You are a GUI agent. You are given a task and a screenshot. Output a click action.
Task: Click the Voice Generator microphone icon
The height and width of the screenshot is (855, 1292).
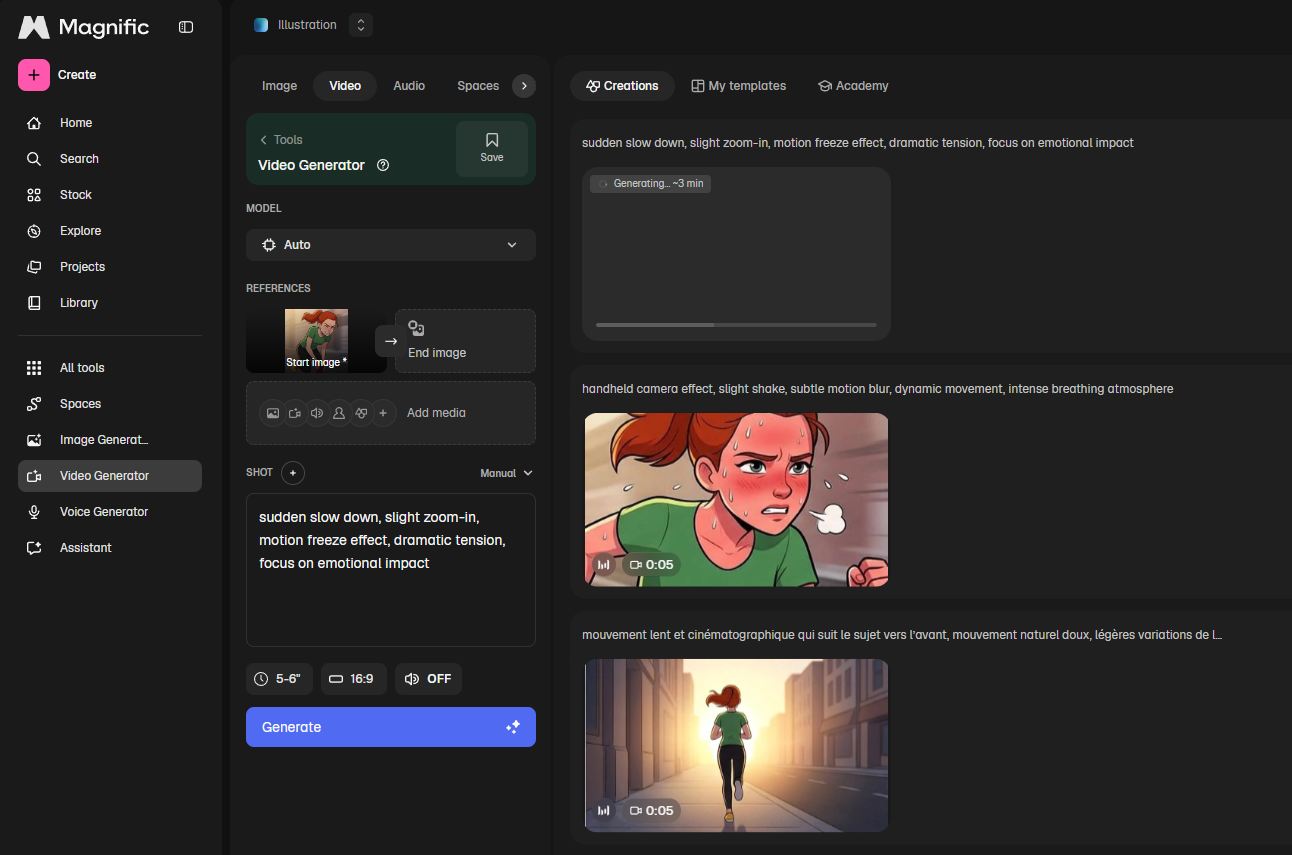pyautogui.click(x=34, y=512)
